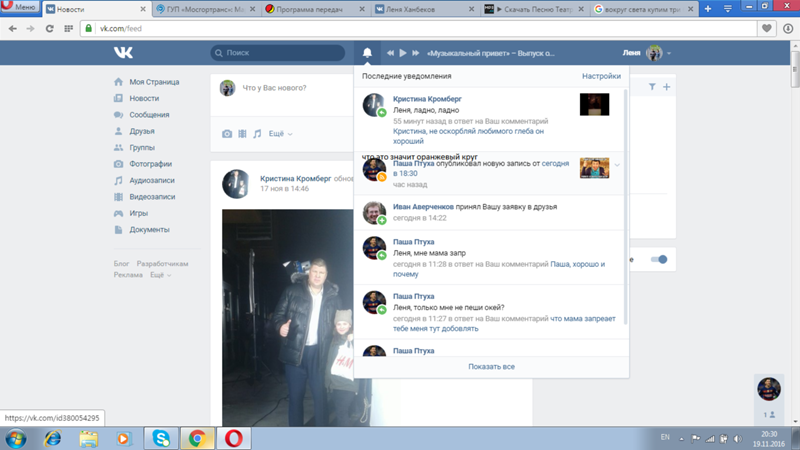Click the news feed filter funnel icon
Screen dimensions: 800x450
pos(652,87)
